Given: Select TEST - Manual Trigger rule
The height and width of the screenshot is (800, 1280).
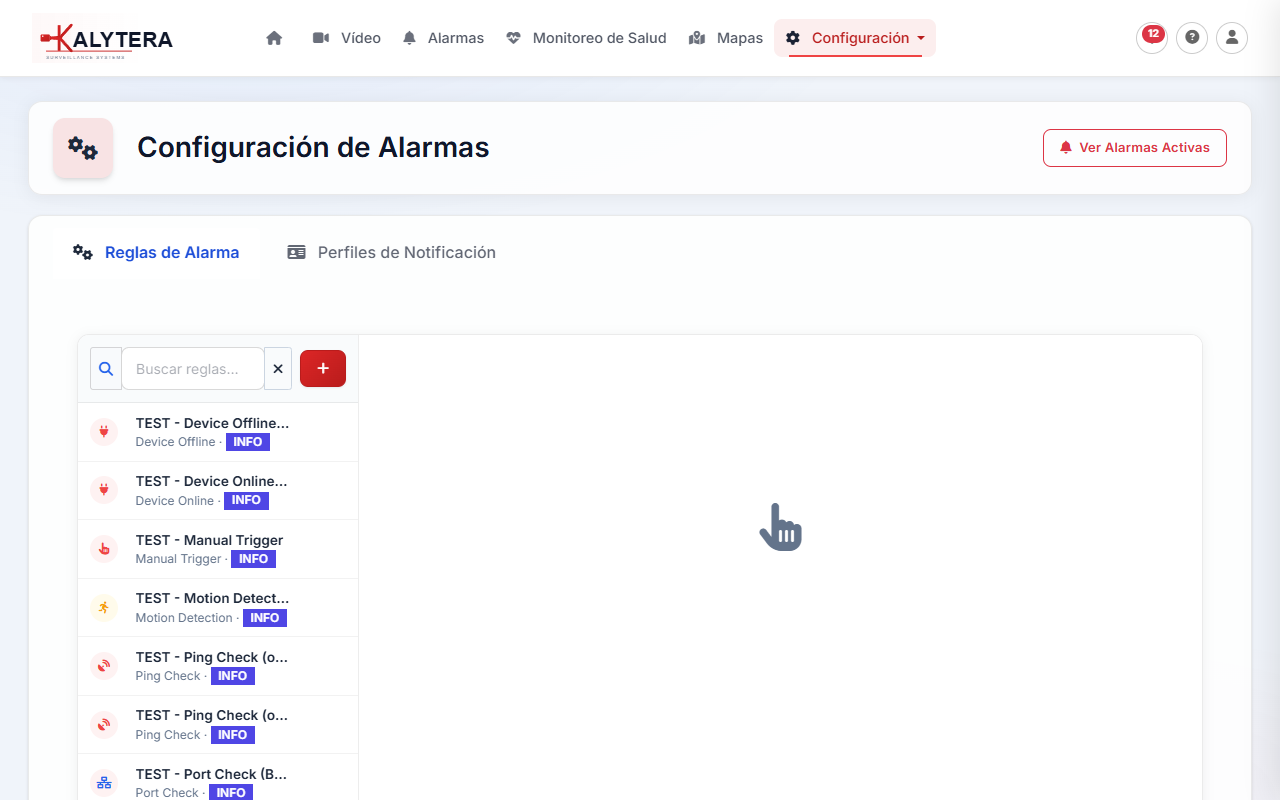Looking at the screenshot, I should tap(218, 549).
